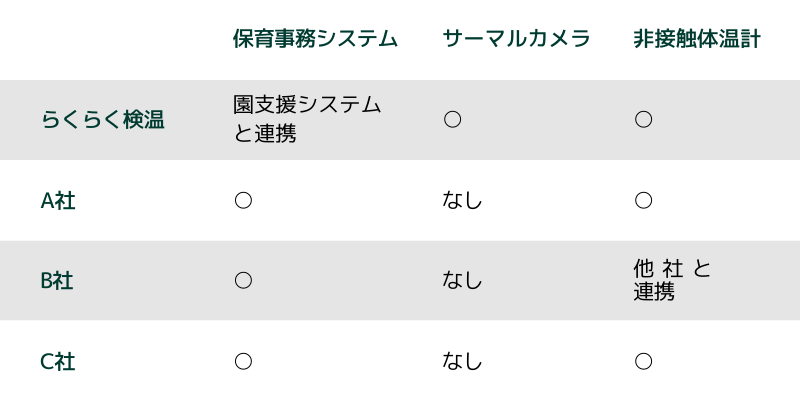Viewport: 800px width, 400px height.
Task: Click なし in A社 thermal camera cell
Action: tap(462, 201)
